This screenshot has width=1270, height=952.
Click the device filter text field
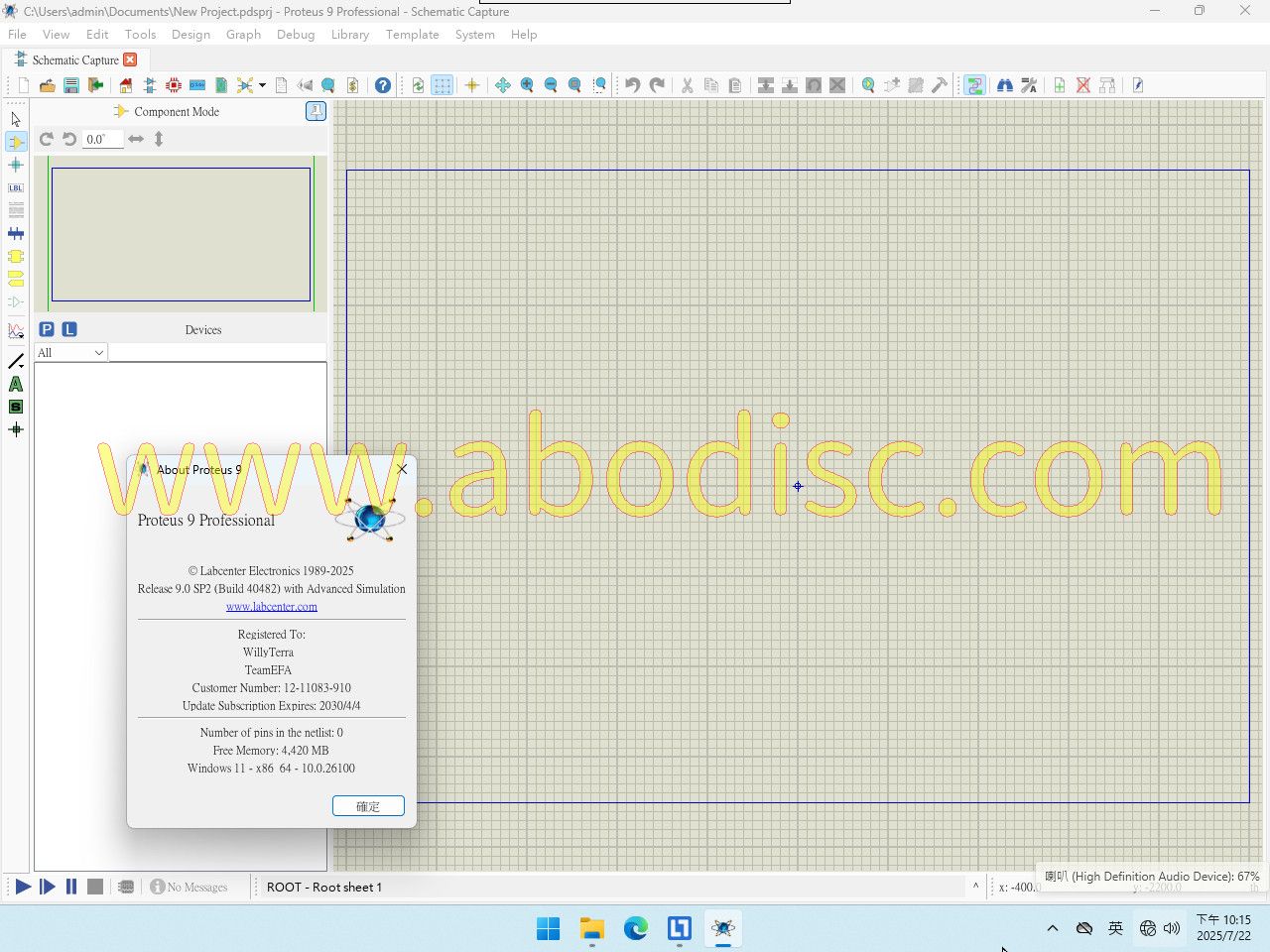pos(217,353)
